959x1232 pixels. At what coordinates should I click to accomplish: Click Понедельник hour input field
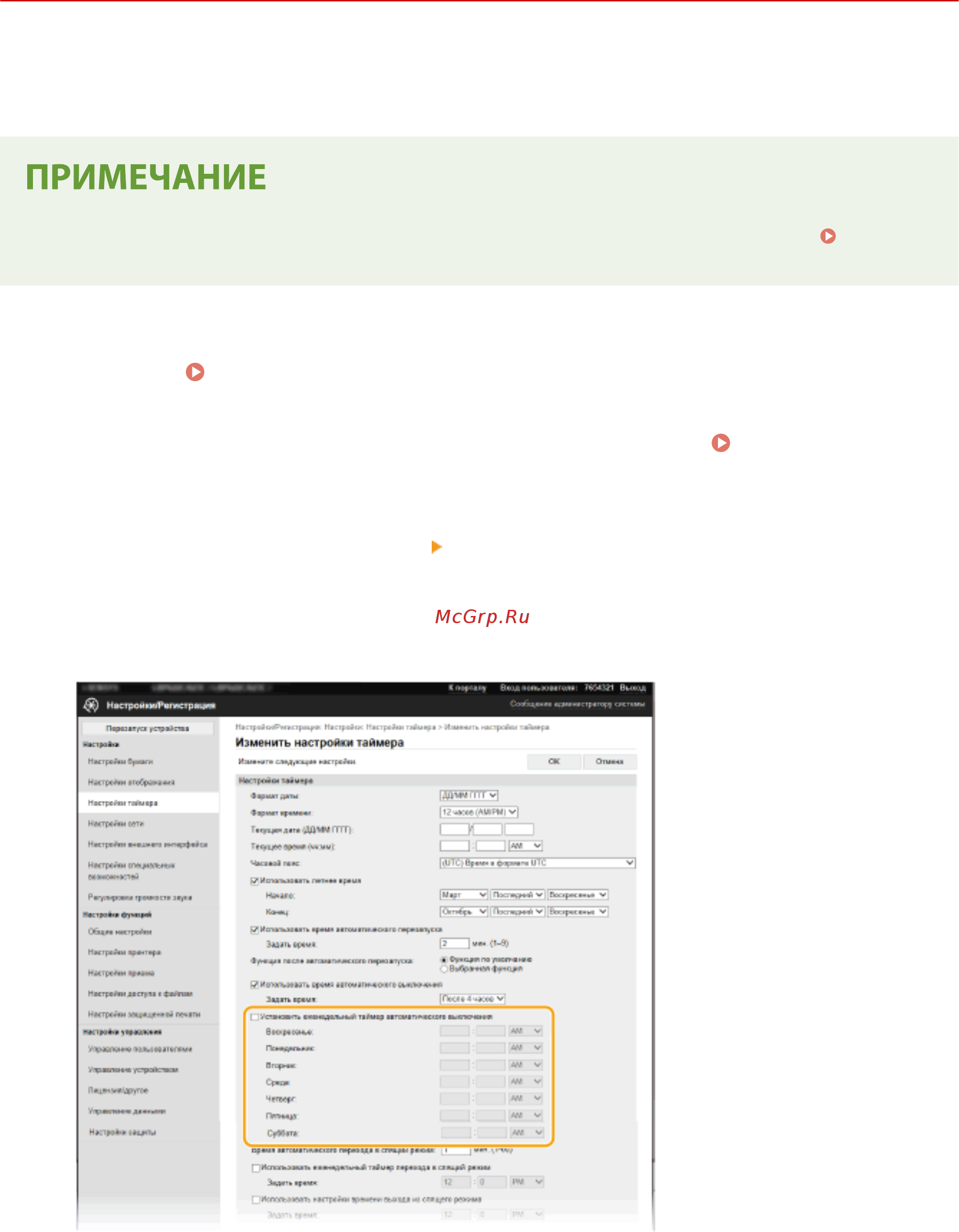454,1048
